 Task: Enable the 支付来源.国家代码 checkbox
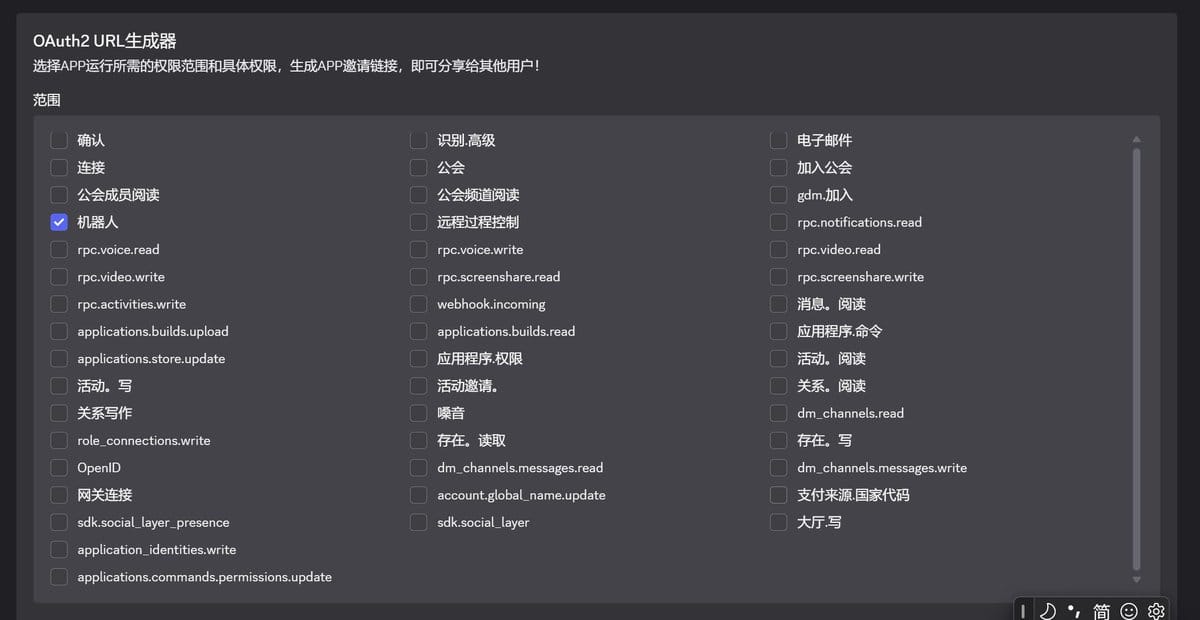pos(779,494)
